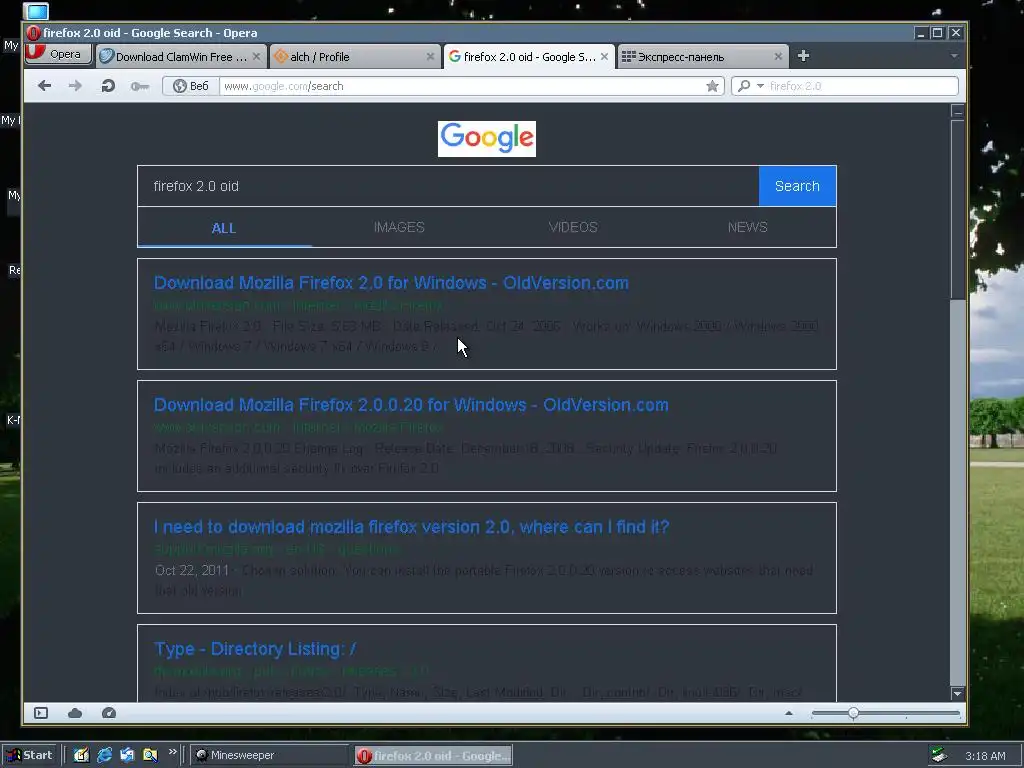Open the password wand key icon
The width and height of the screenshot is (1024, 768).
click(x=140, y=86)
